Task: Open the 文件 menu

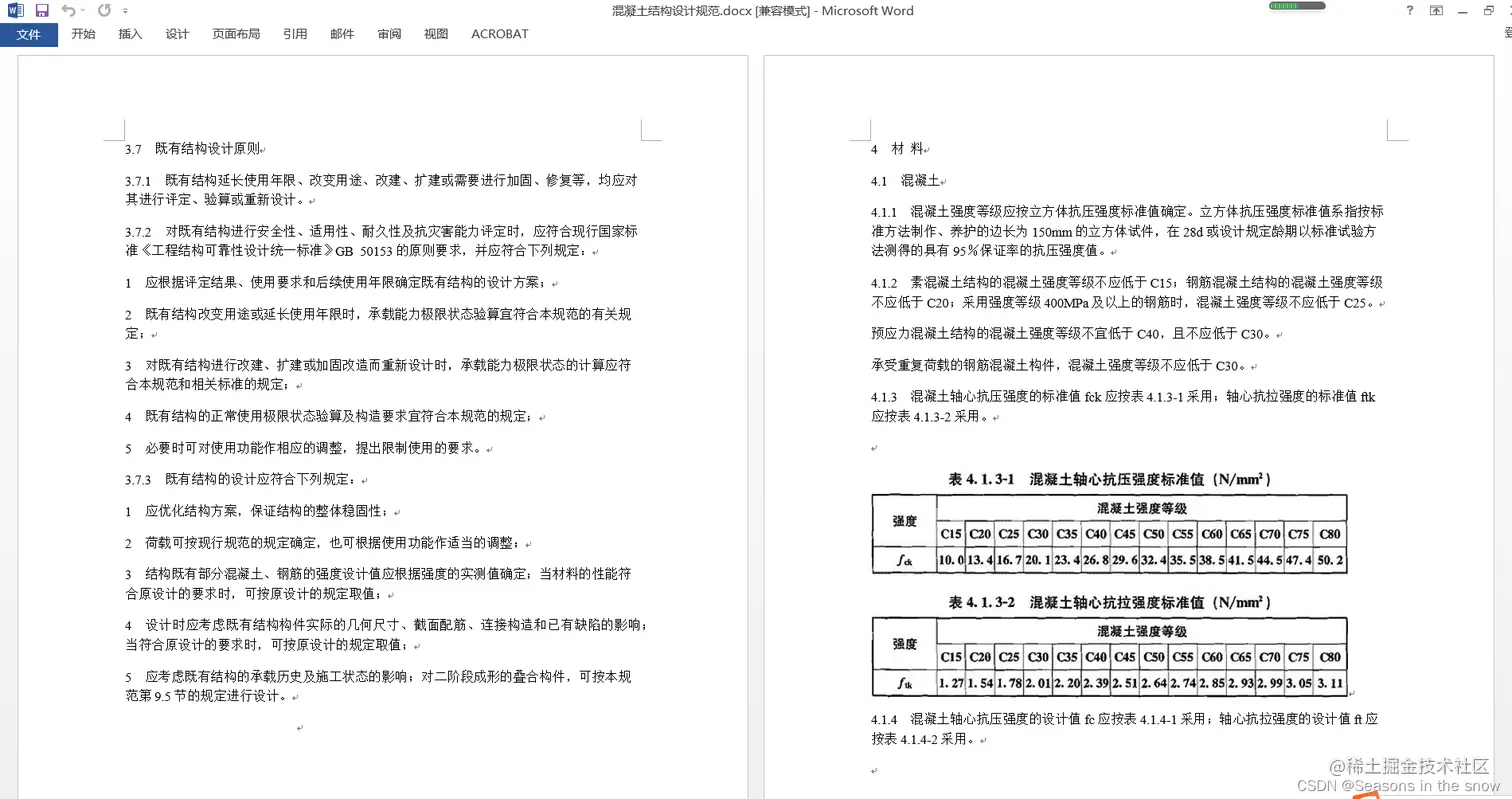Action: tap(29, 33)
